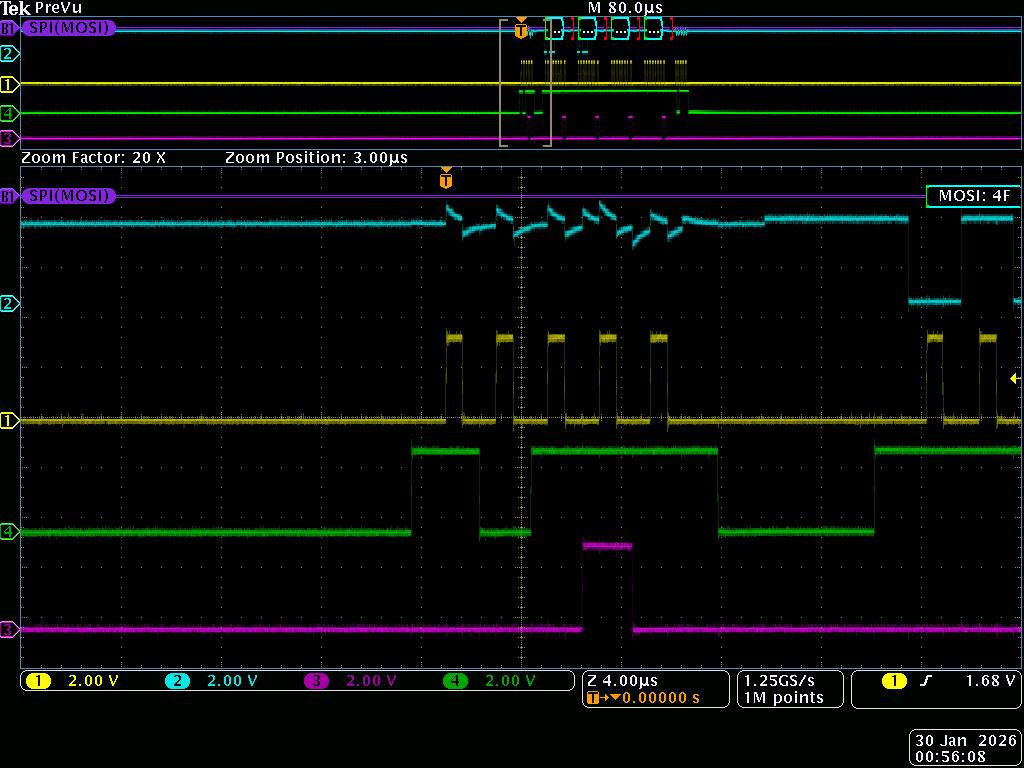Click the orange trigger position marker in main view
Image resolution: width=1024 pixels, height=768 pixels.
446,180
